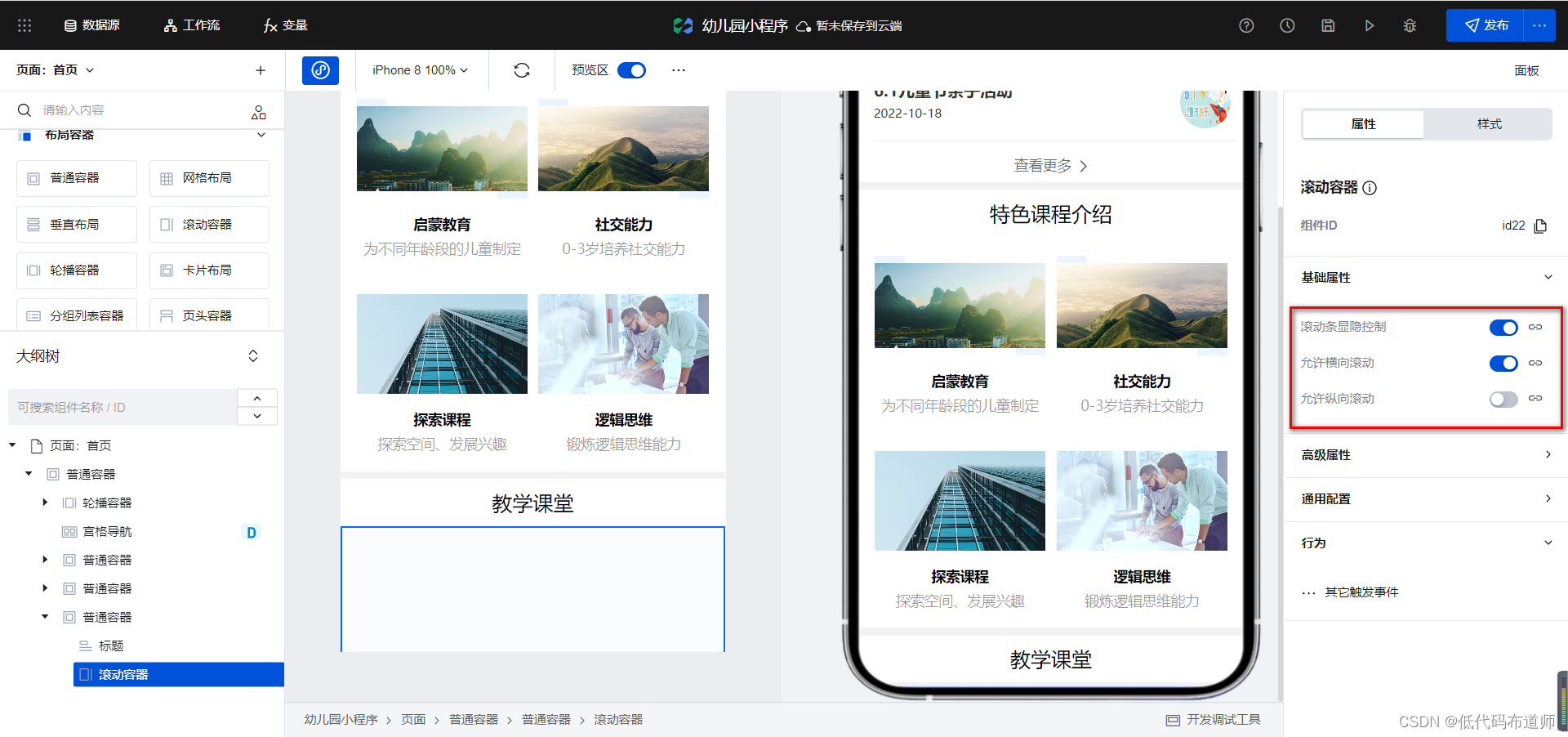Image resolution: width=1568 pixels, height=737 pixels.
Task: Click 其它触发事件 option
Action: [x=1361, y=592]
